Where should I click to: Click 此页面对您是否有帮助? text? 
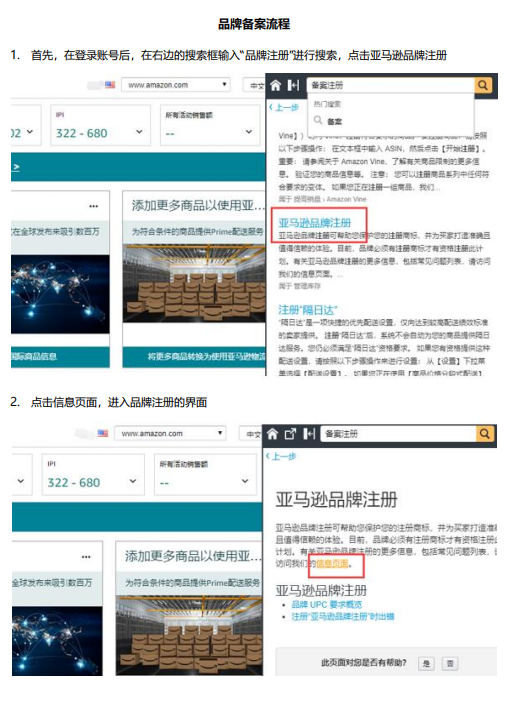point(364,663)
